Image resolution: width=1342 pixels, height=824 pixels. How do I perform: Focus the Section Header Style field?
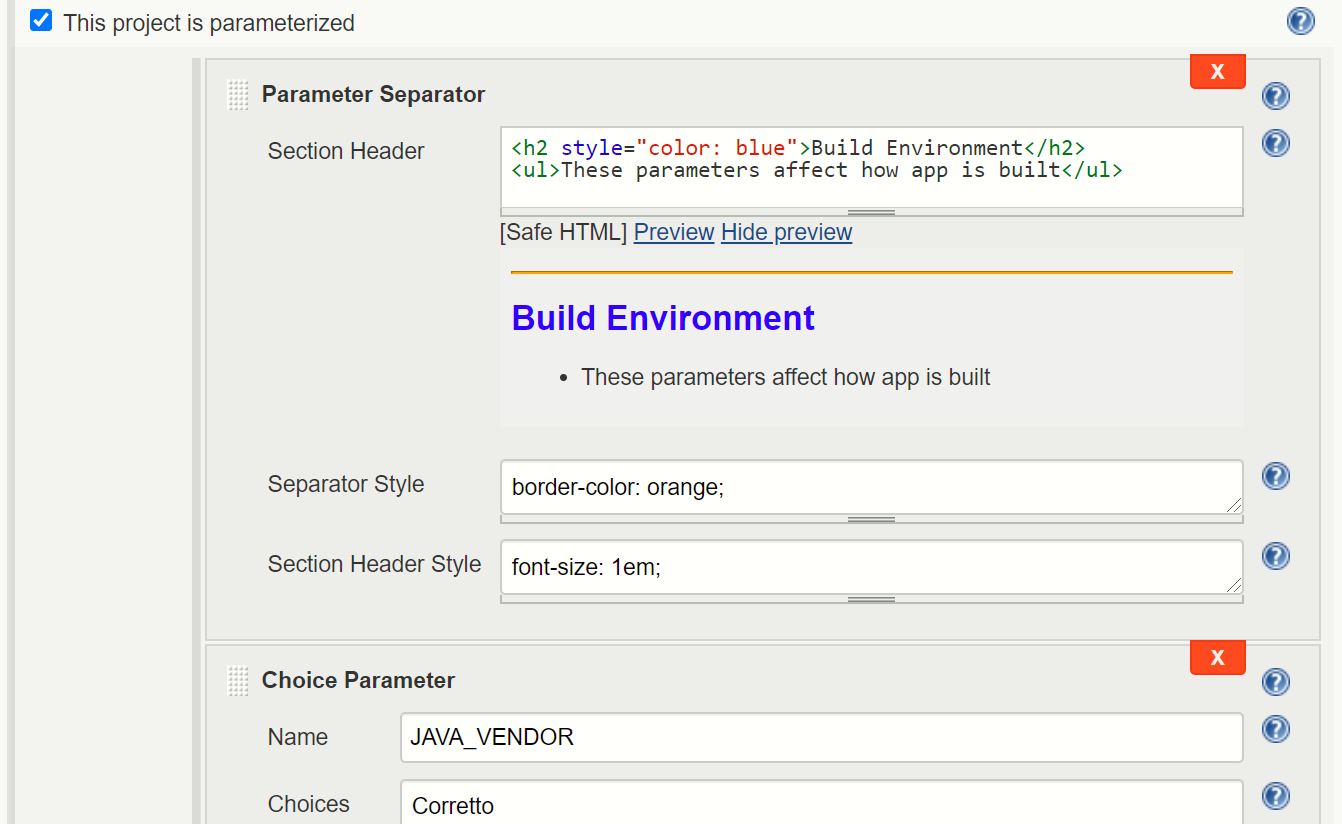(870, 567)
